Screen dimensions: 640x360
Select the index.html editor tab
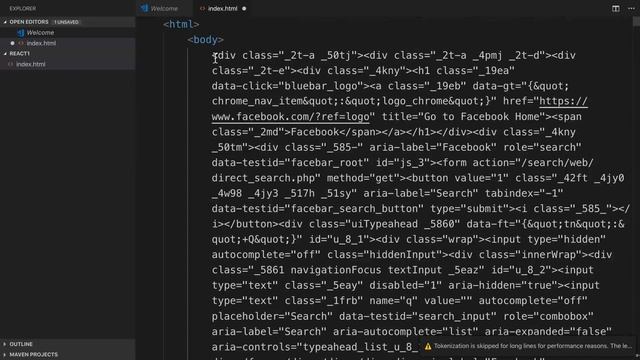click(222, 9)
